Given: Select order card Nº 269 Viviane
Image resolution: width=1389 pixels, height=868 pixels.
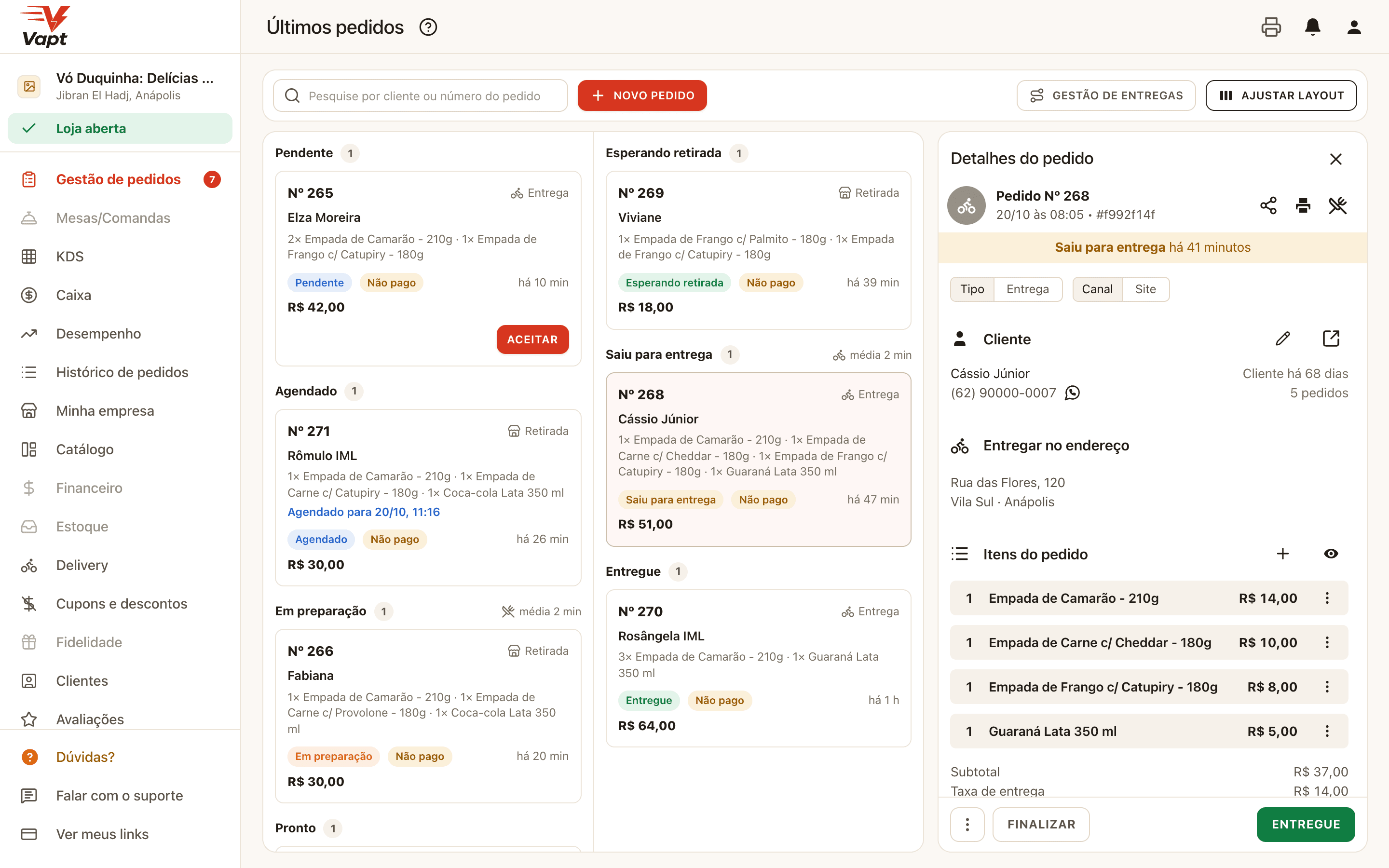Looking at the screenshot, I should [758, 250].
